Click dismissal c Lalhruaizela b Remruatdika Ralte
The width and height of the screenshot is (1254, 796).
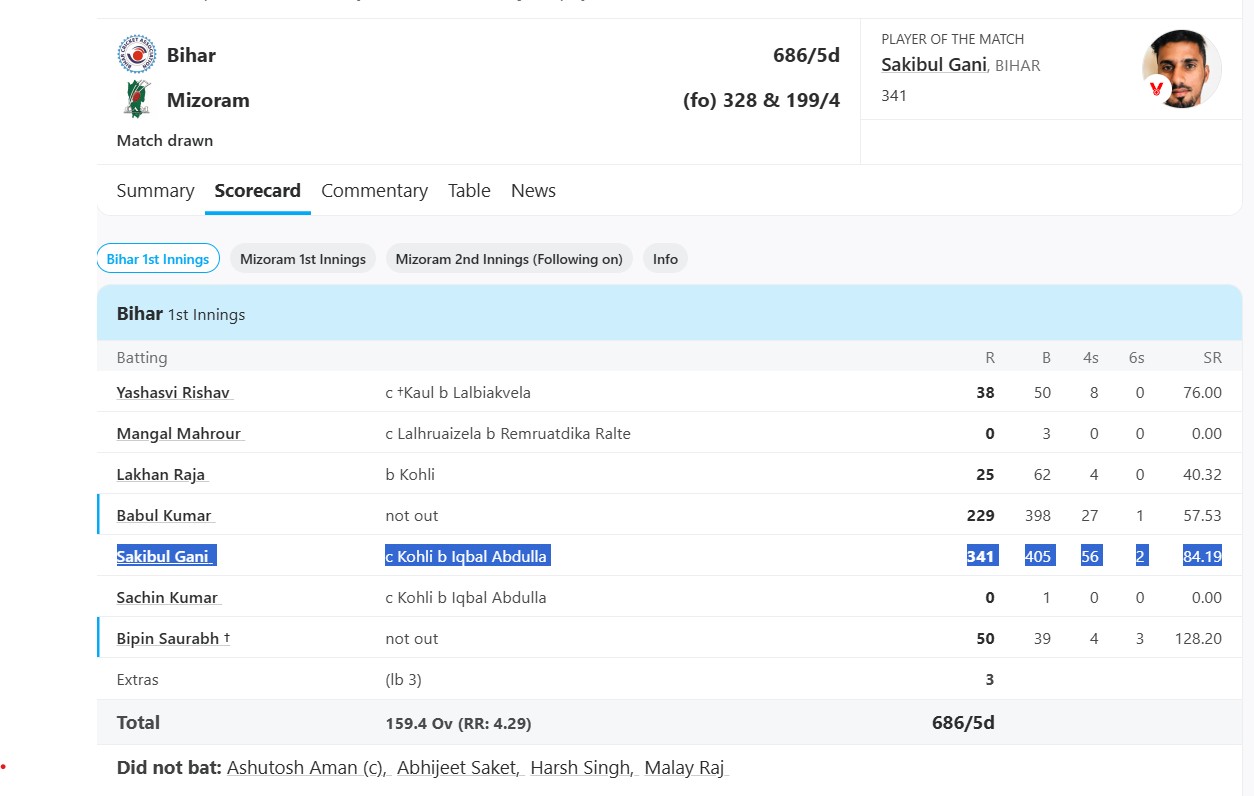coord(508,434)
